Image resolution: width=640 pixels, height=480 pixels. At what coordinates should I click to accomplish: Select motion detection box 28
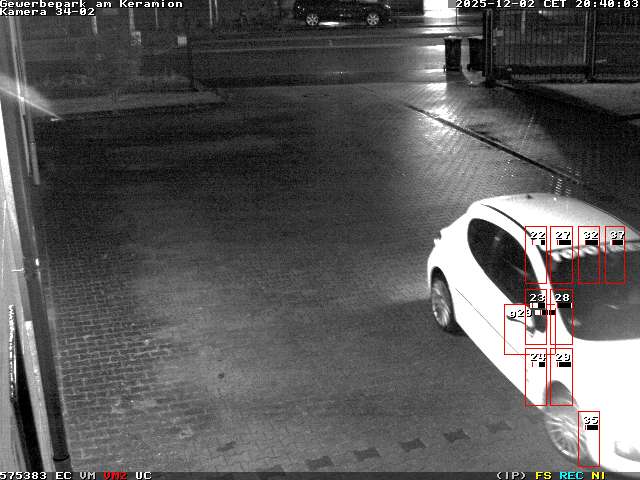[x=561, y=318]
